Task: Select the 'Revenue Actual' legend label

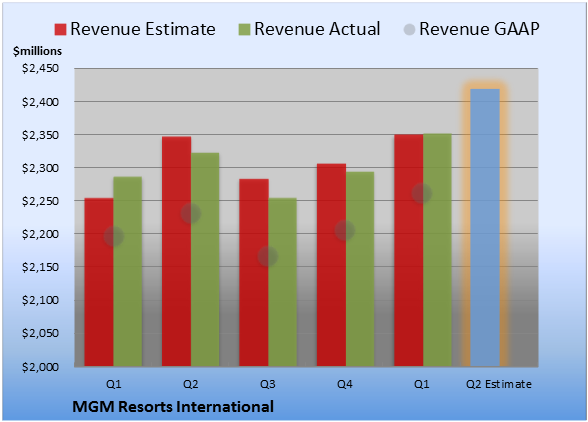Action: coord(317,29)
